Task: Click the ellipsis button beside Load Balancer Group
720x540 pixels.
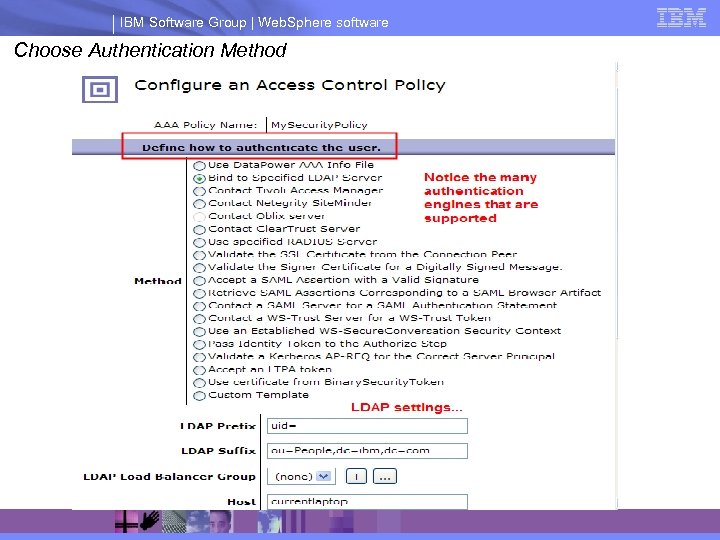Action: click(x=385, y=477)
